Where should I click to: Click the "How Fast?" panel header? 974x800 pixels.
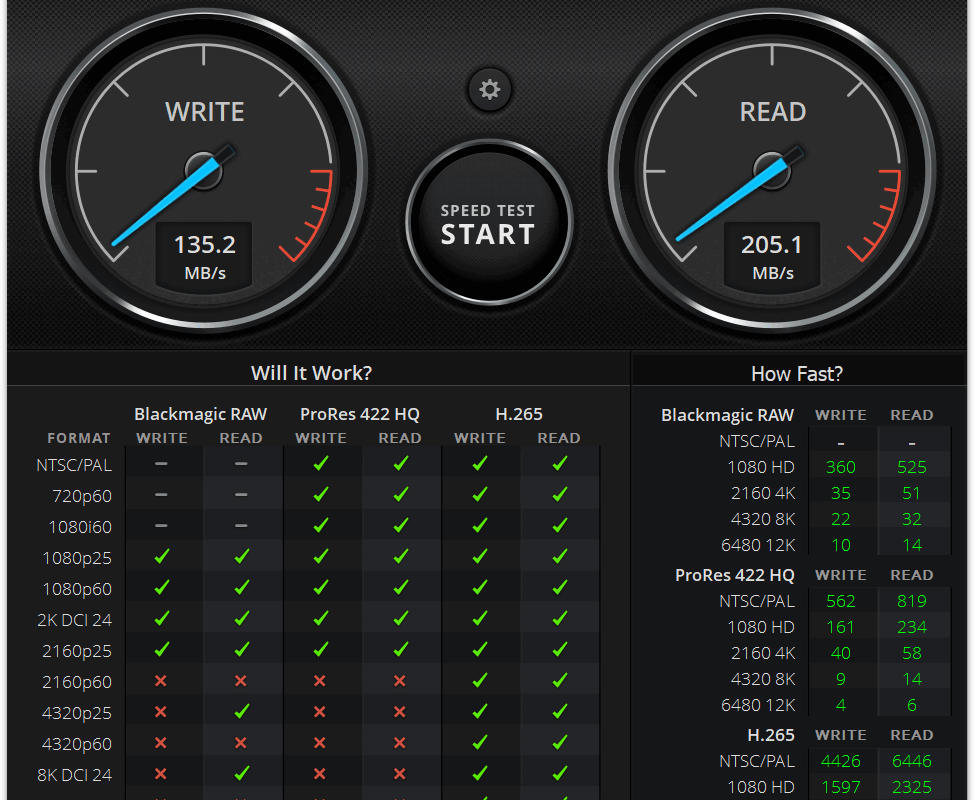[x=796, y=373]
